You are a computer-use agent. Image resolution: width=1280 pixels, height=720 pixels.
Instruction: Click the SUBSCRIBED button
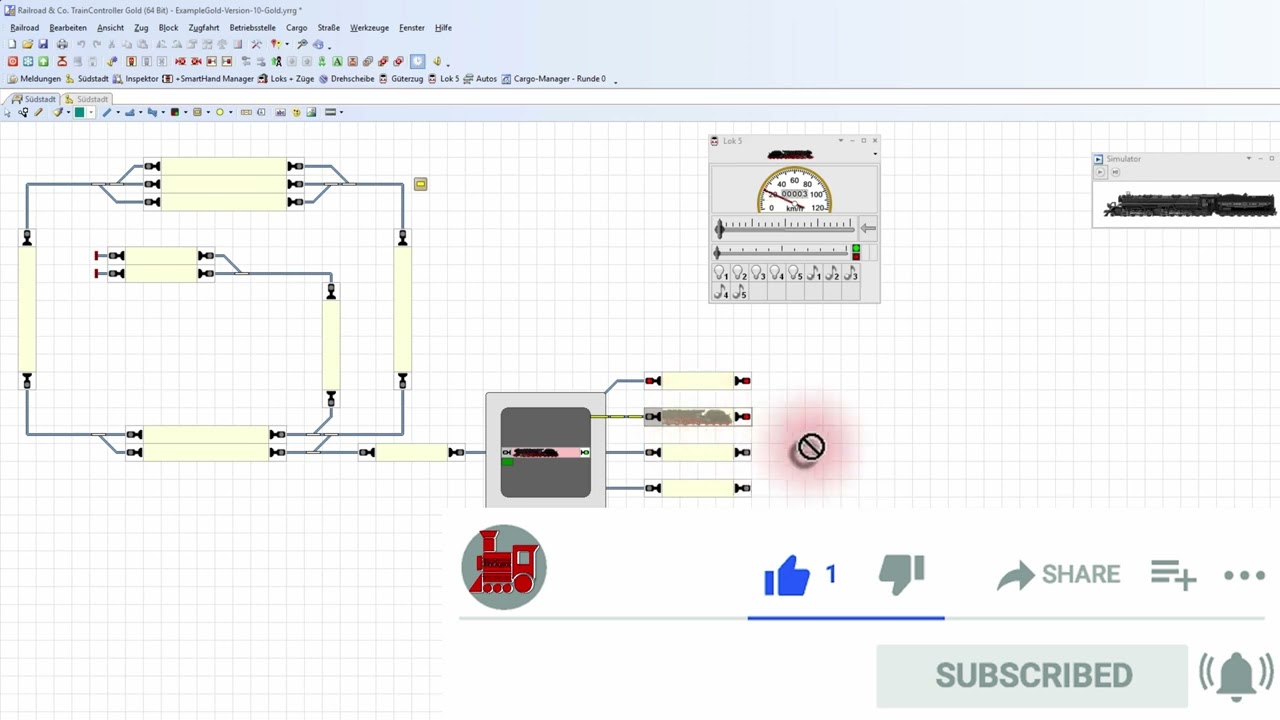(x=1032, y=676)
